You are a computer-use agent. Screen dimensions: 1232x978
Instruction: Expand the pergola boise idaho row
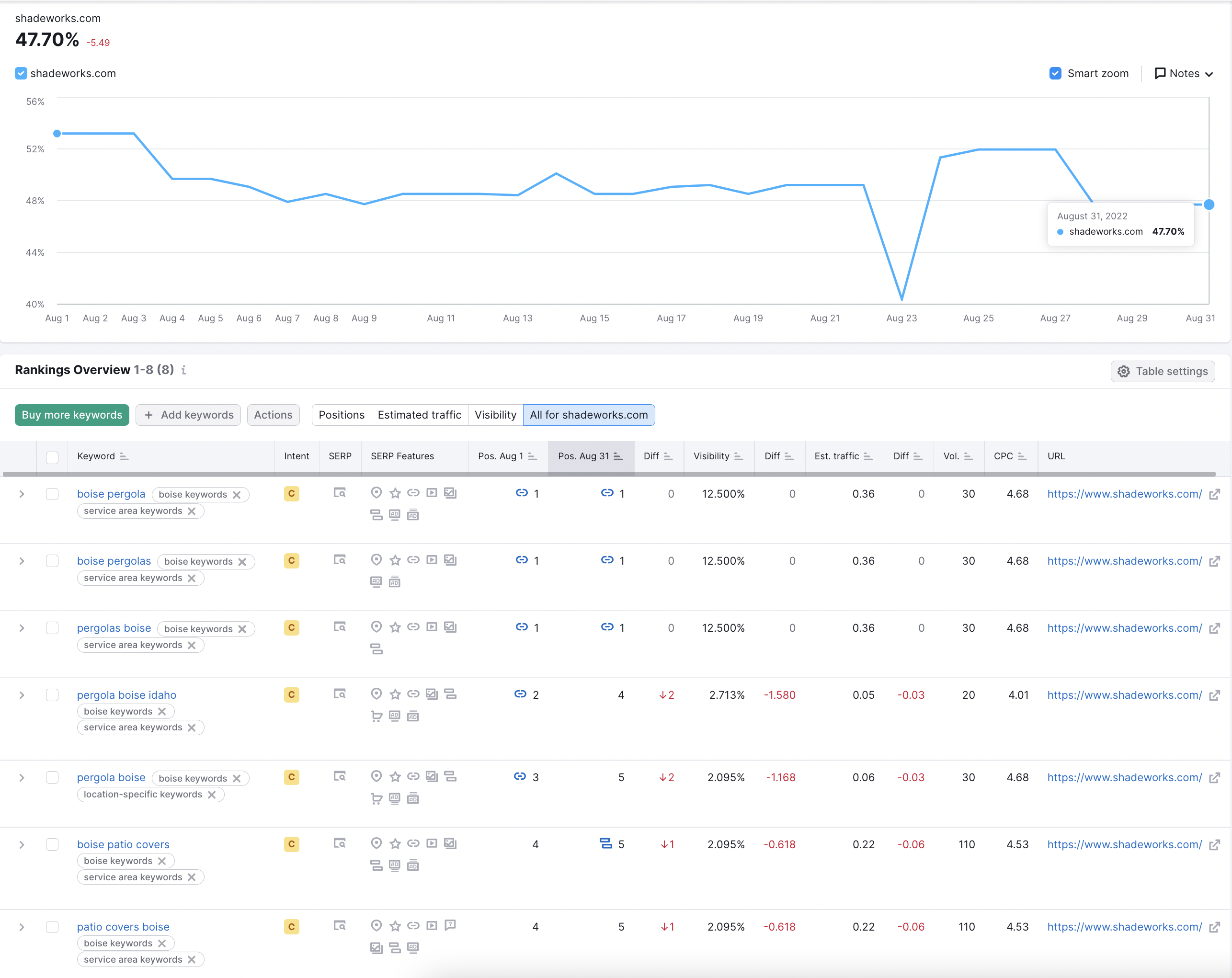21,695
